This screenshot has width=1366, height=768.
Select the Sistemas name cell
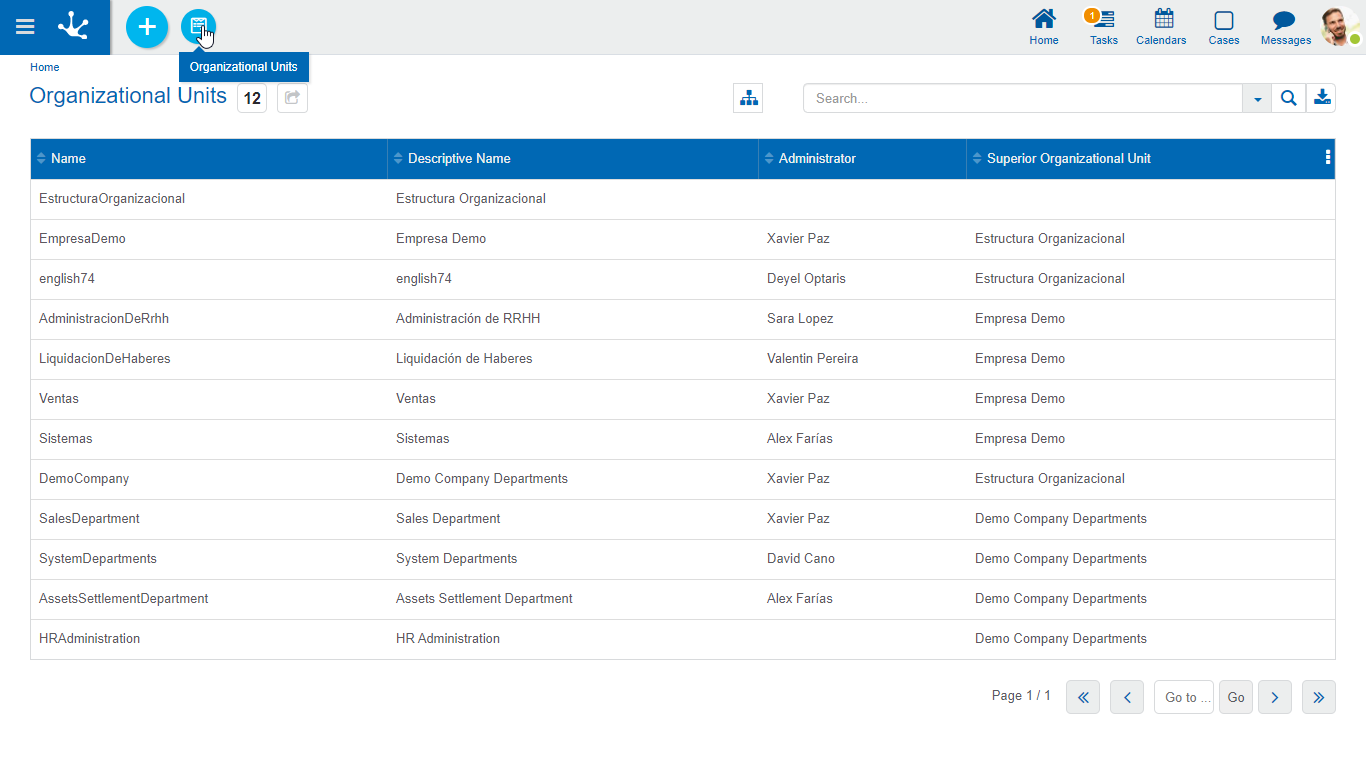pos(66,439)
